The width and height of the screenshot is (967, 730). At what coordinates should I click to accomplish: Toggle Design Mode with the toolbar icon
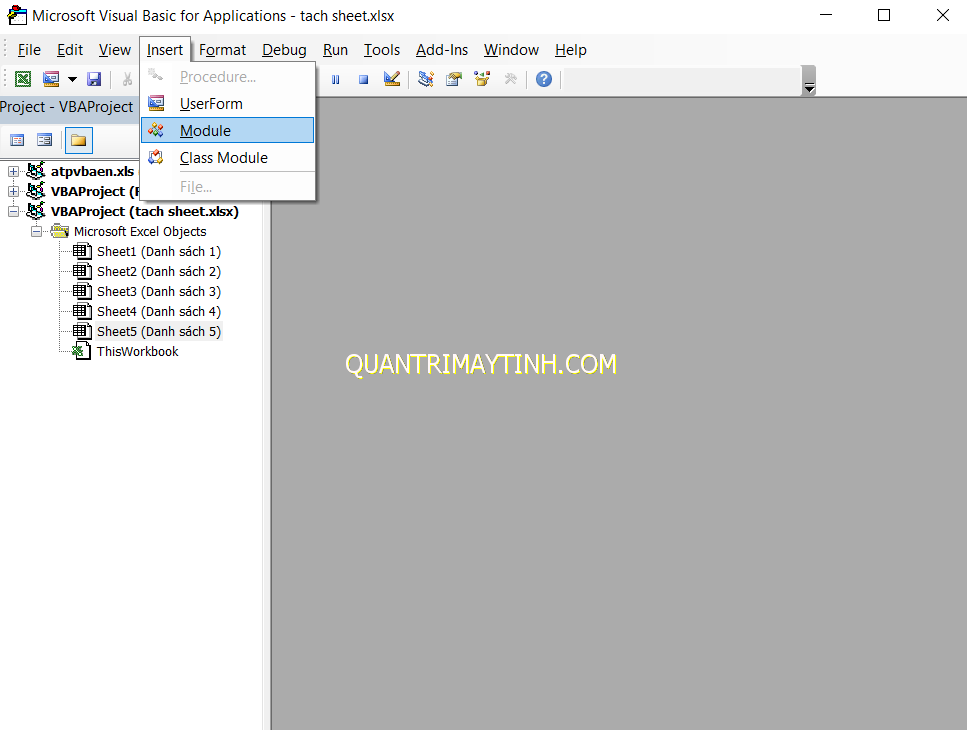point(392,79)
